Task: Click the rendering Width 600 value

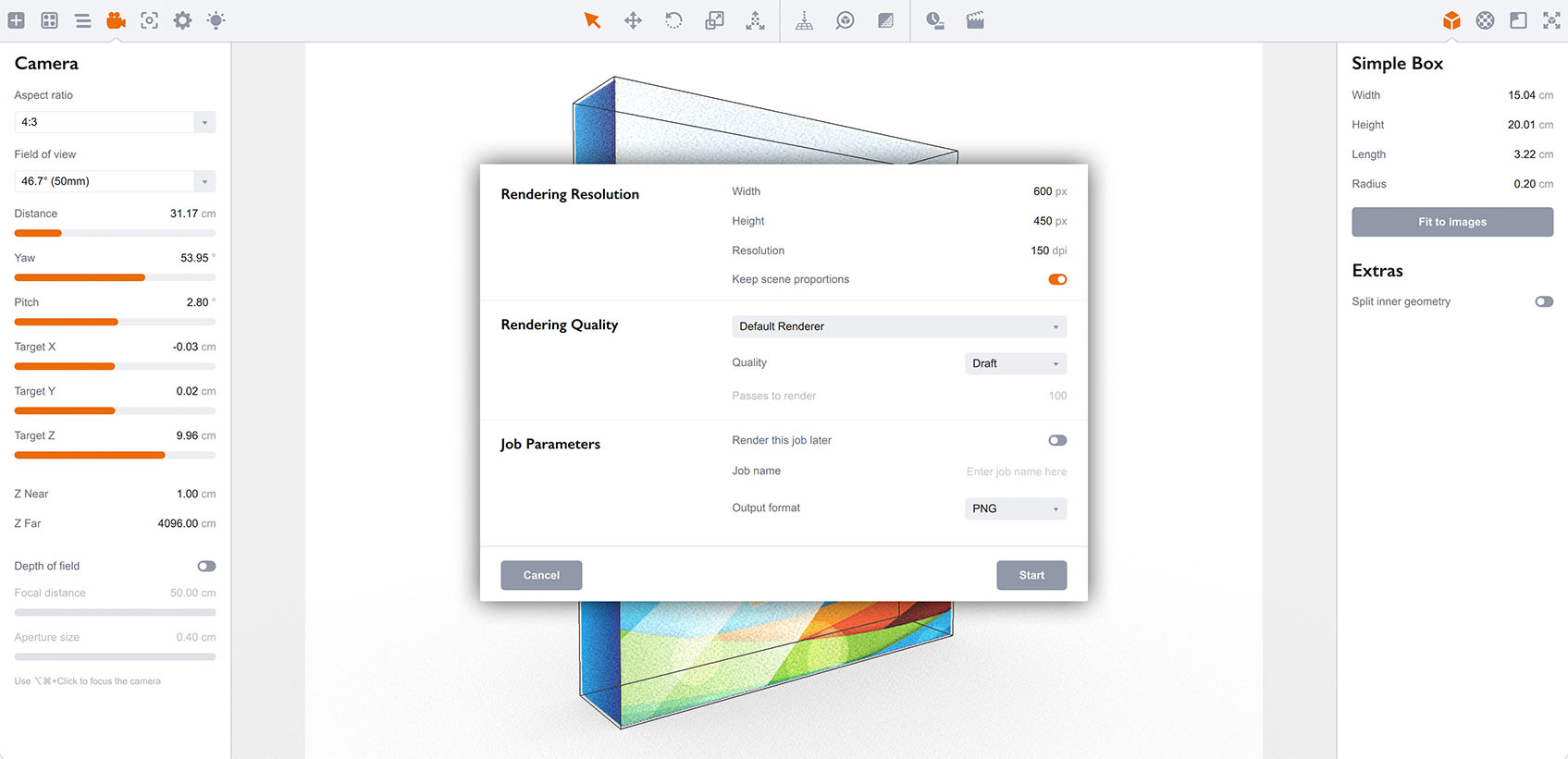Action: 1043,191
